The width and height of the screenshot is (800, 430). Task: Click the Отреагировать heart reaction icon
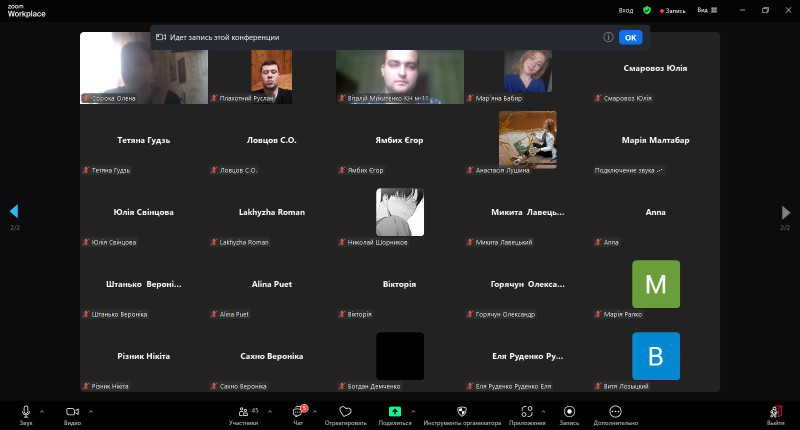point(346,411)
